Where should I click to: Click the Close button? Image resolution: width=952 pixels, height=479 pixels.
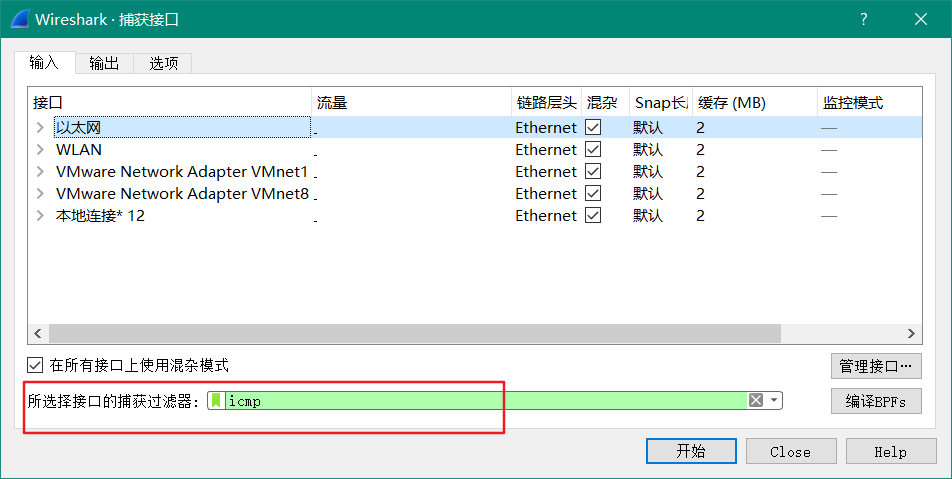point(790,451)
